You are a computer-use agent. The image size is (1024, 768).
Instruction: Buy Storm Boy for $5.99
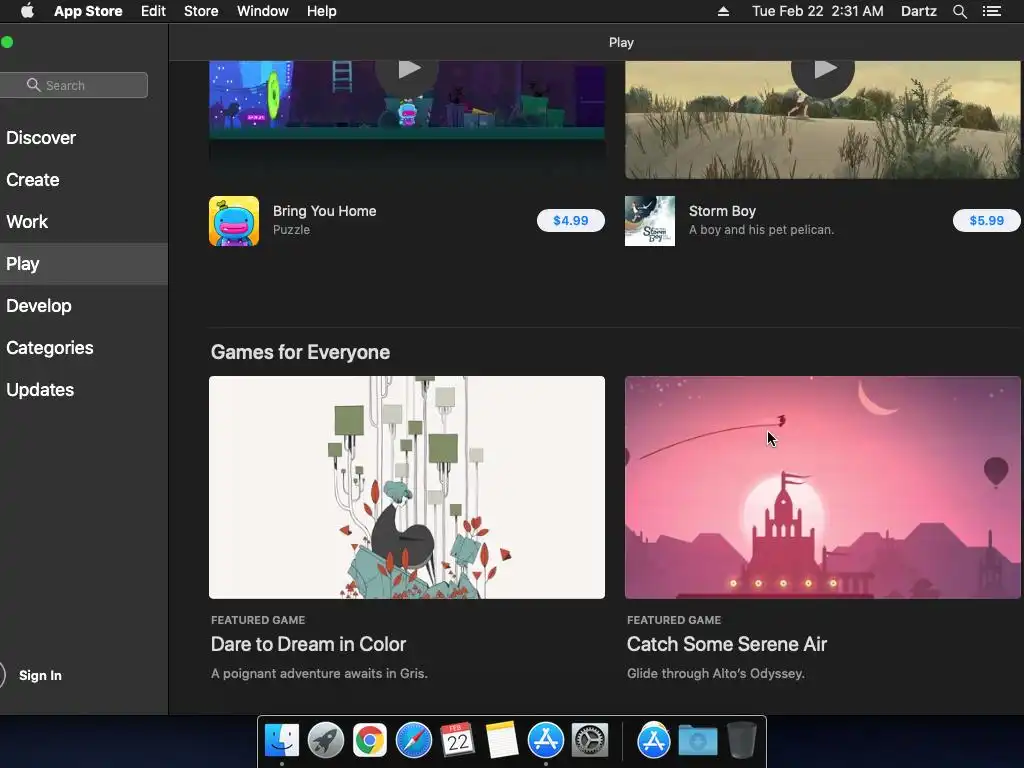coord(986,221)
